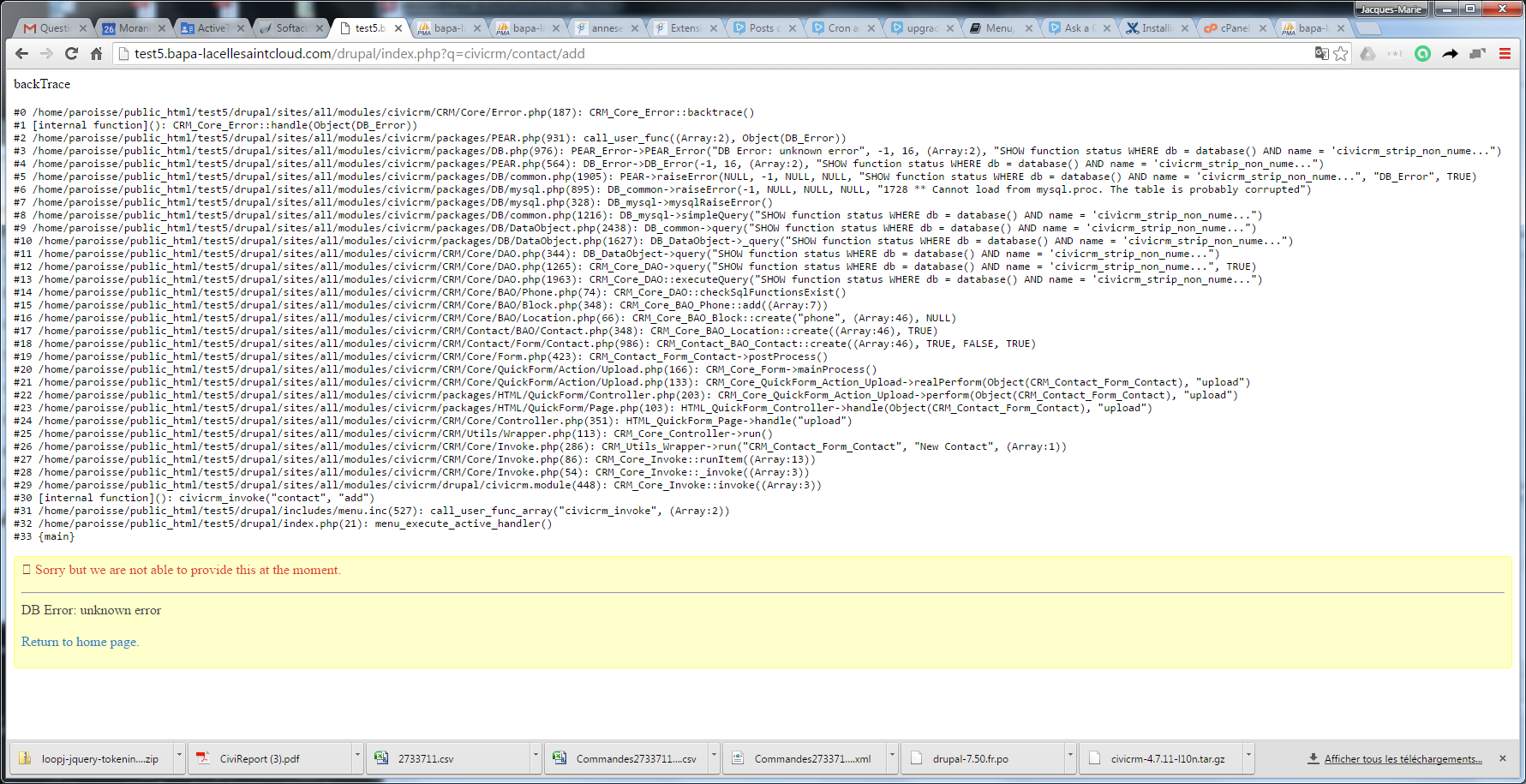This screenshot has height=784, width=1526.
Task: Click the grayed password-field extension icon
Action: (x=1395, y=53)
